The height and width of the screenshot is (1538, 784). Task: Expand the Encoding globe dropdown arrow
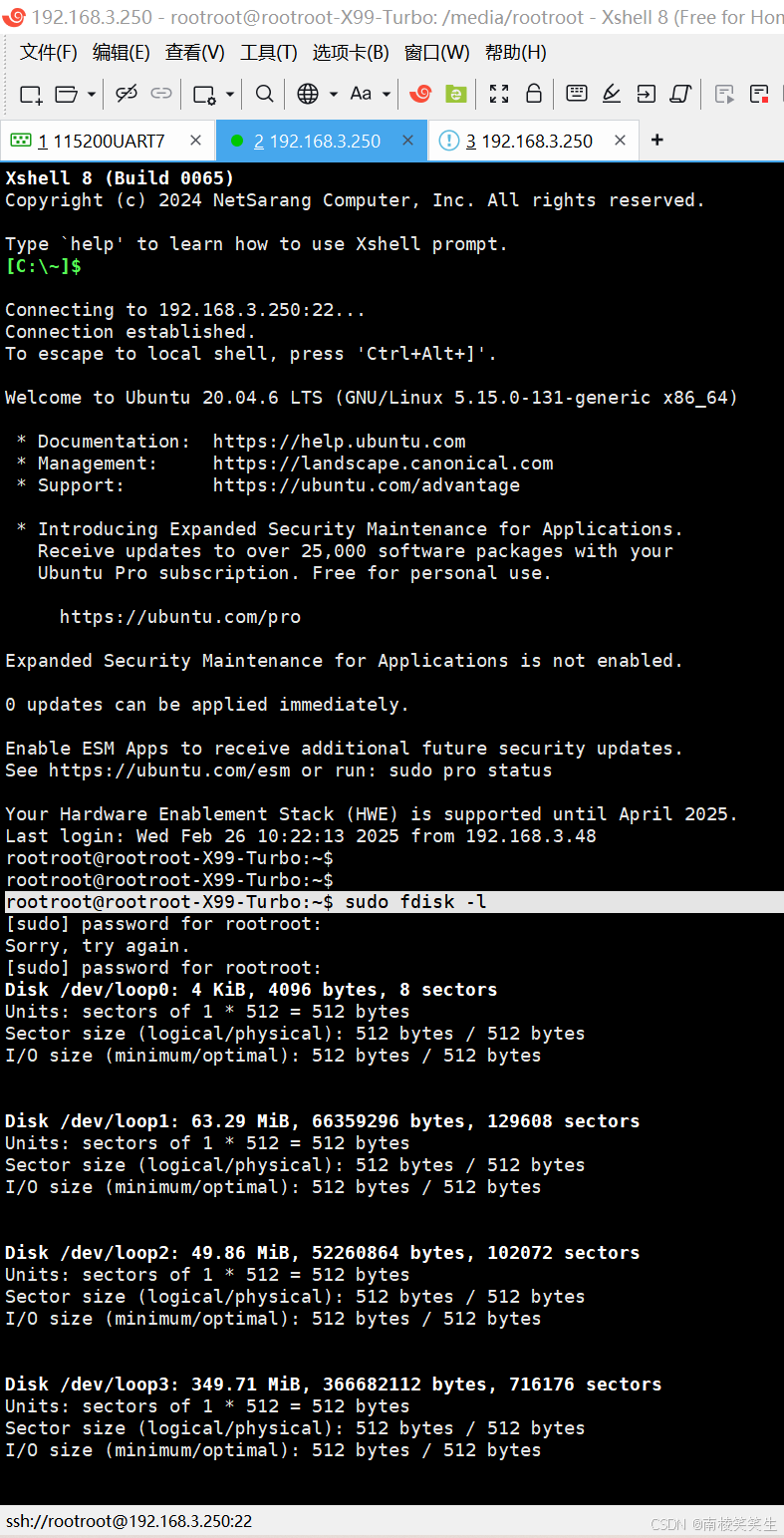click(x=333, y=95)
